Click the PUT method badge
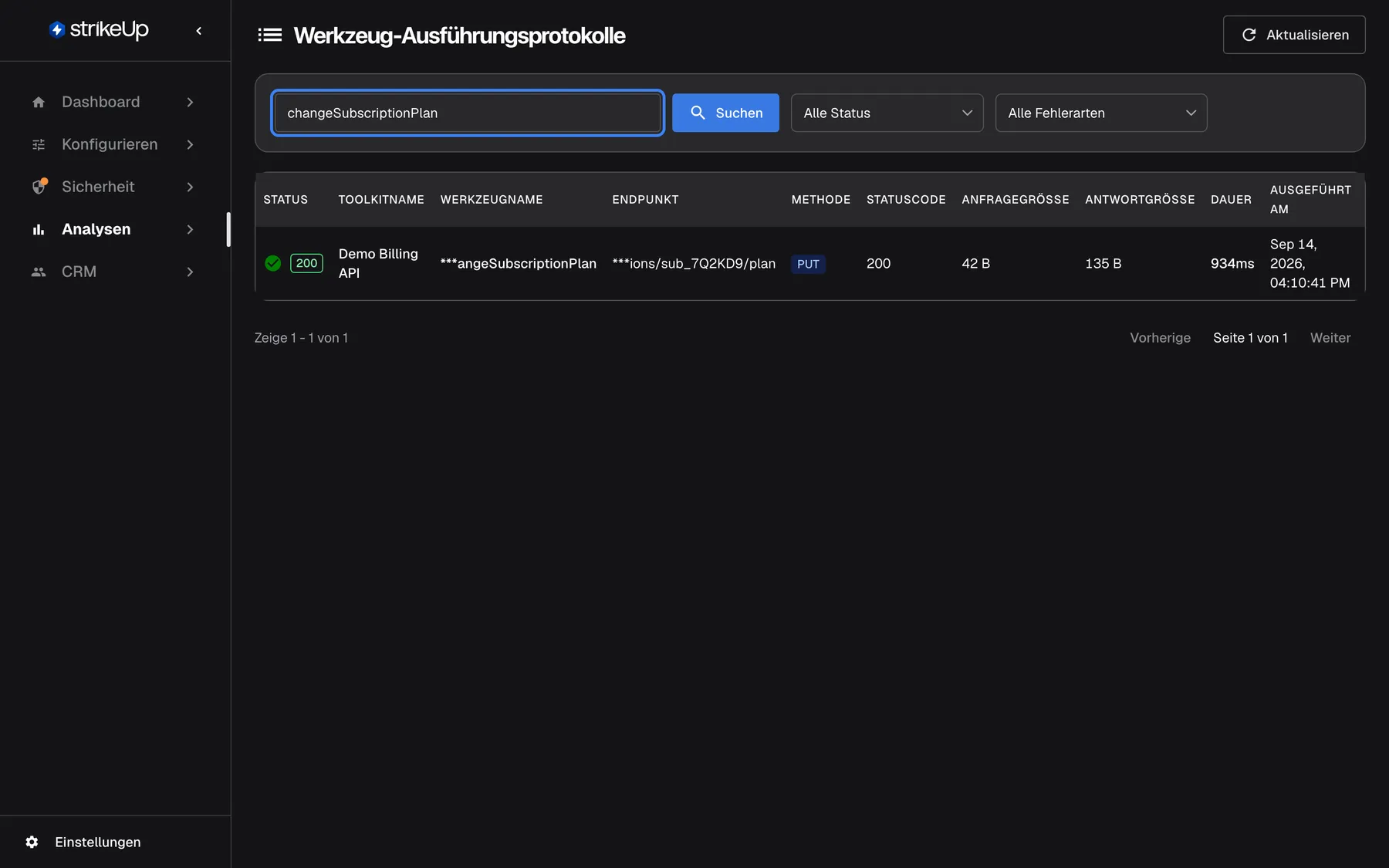1389x868 pixels. 808,264
